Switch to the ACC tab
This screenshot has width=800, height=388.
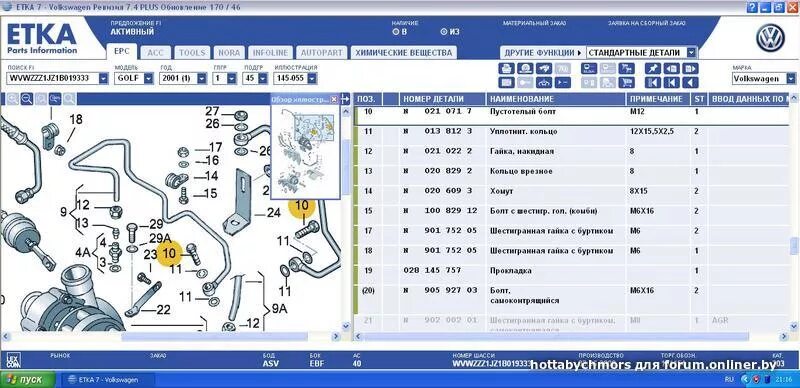[x=156, y=53]
